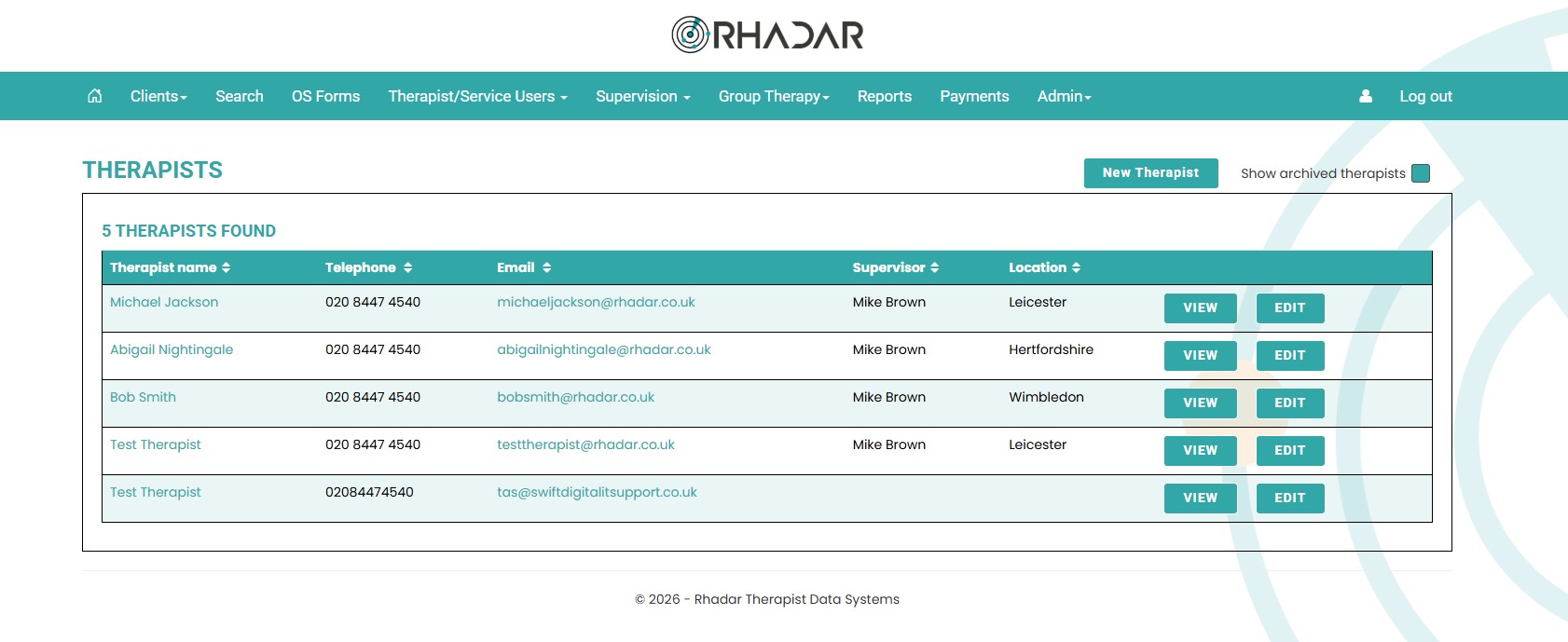Open Michael Jackson name link
The height and width of the screenshot is (642, 1568).
pyautogui.click(x=164, y=302)
